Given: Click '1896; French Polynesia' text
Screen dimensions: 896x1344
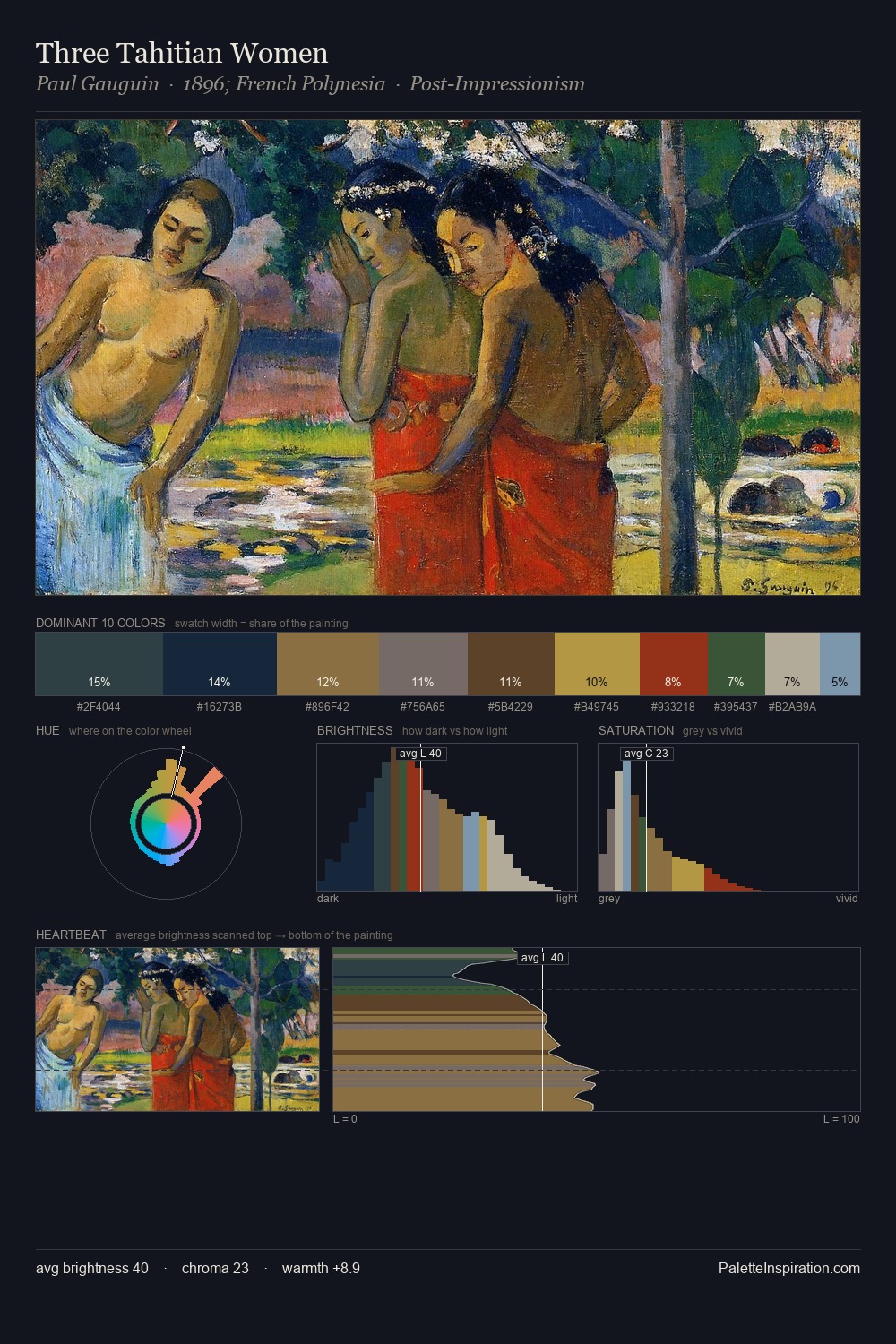Looking at the screenshot, I should tap(284, 84).
